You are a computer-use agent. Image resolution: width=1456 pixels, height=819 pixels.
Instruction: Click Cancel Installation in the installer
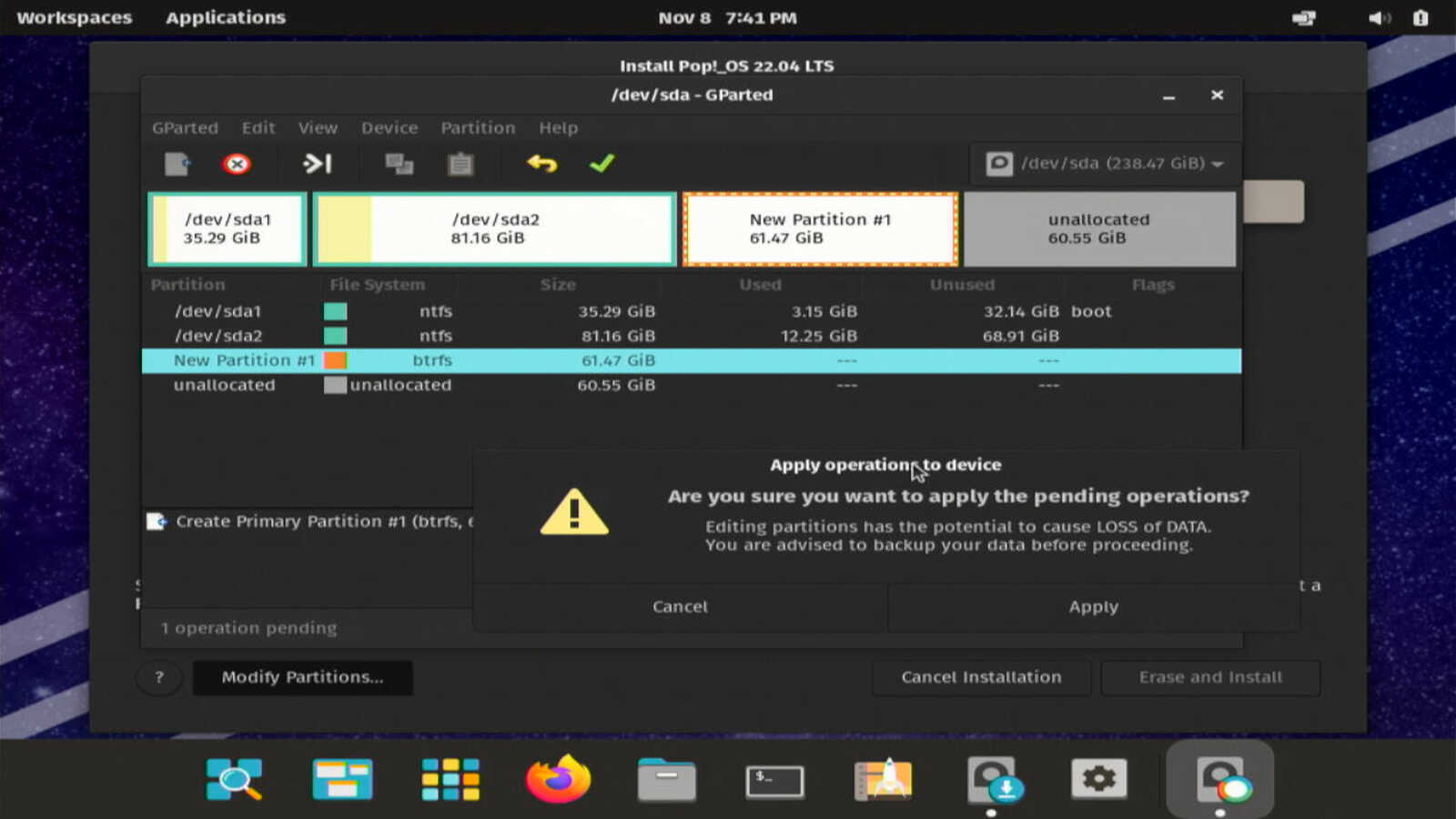pyautogui.click(x=981, y=677)
